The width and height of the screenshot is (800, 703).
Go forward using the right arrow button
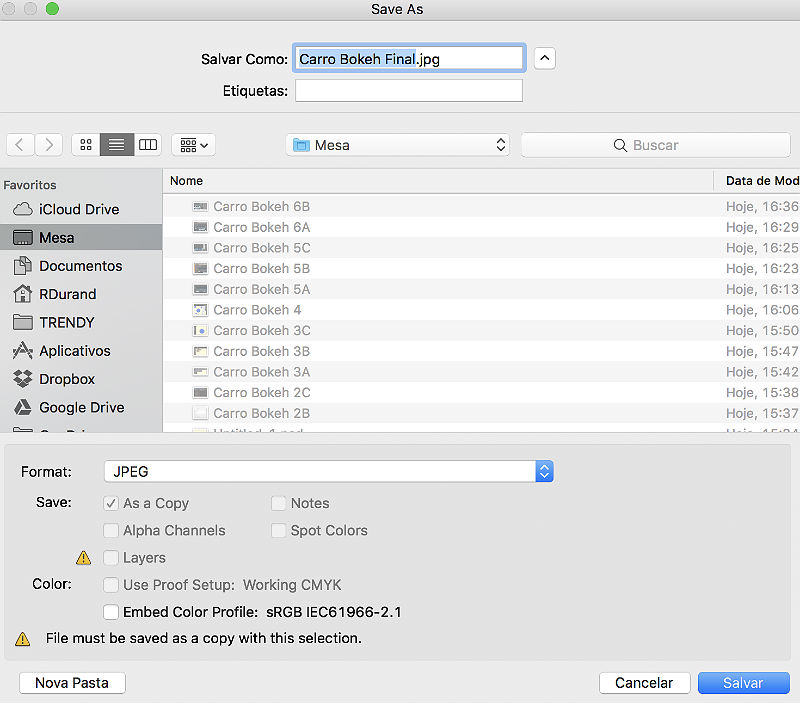pos(49,145)
